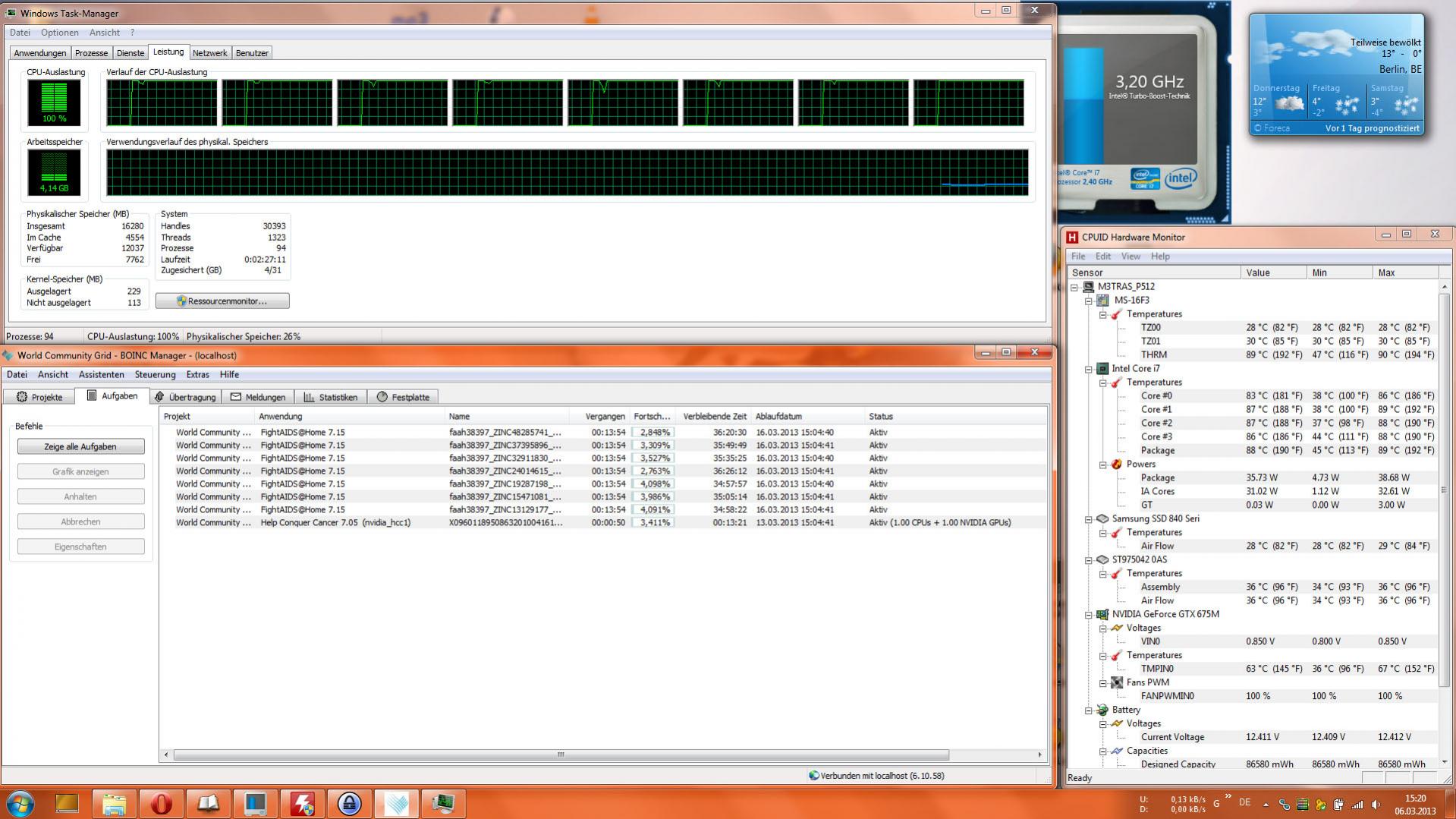The image size is (1456, 819).
Task: Collapse the Fans PWM node
Action: pyautogui.click(x=1103, y=683)
